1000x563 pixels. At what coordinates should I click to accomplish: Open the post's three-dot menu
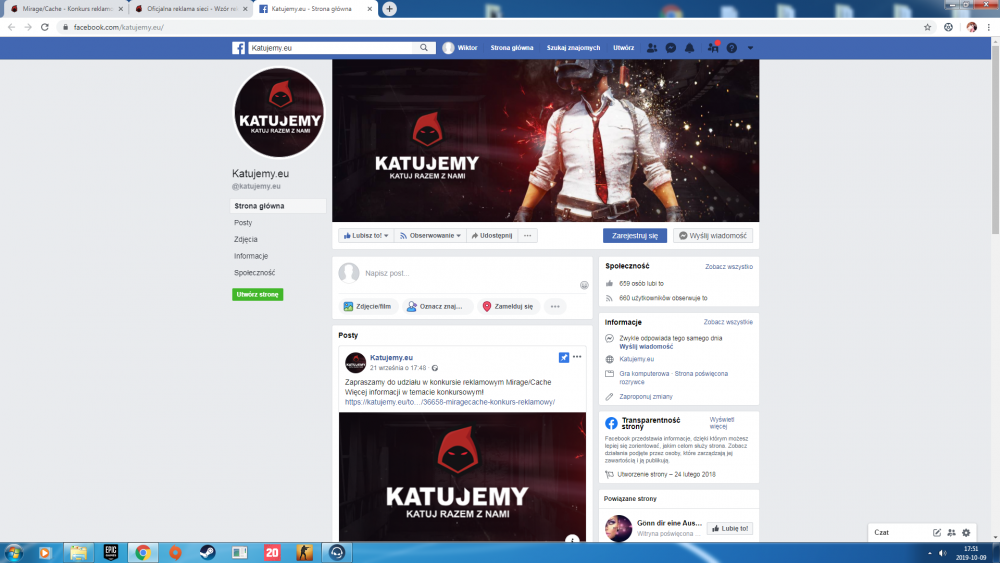577,357
